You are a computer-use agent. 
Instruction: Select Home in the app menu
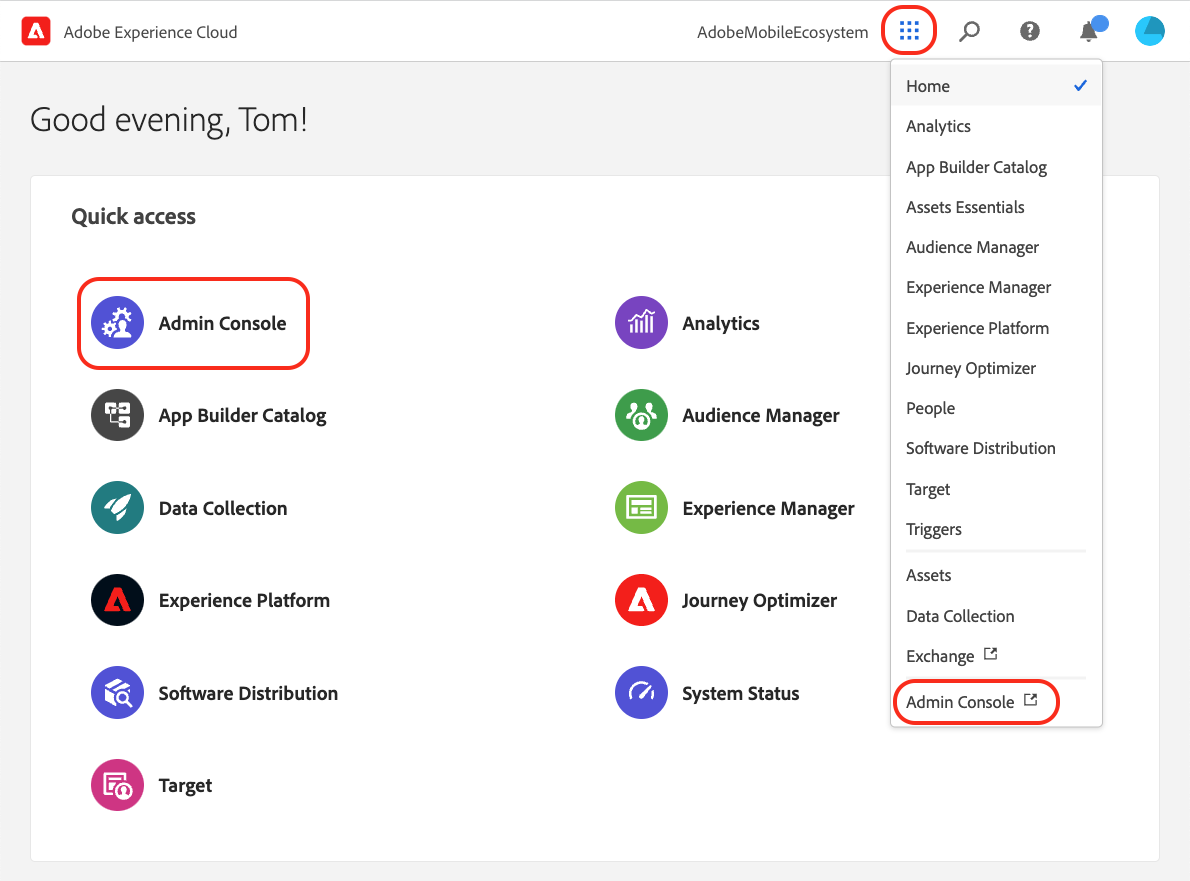point(996,87)
